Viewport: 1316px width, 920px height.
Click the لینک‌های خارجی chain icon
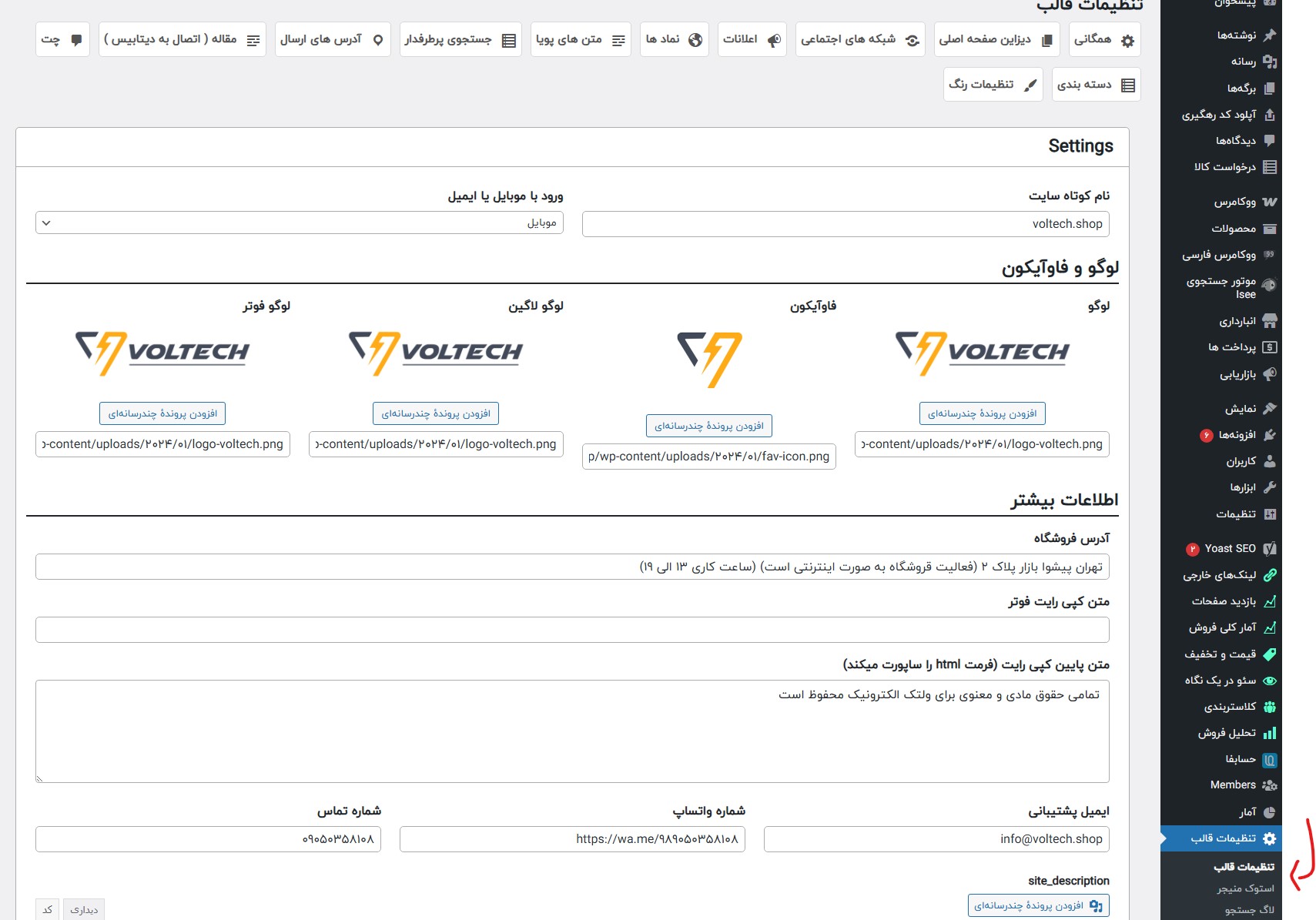[x=1270, y=574]
